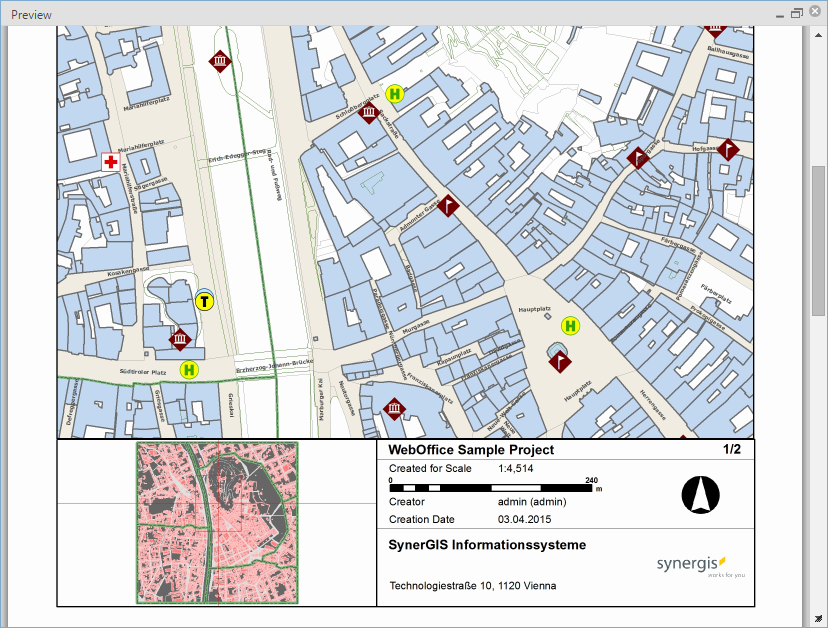Click the green H stop icon on Hauptplatz

570,326
